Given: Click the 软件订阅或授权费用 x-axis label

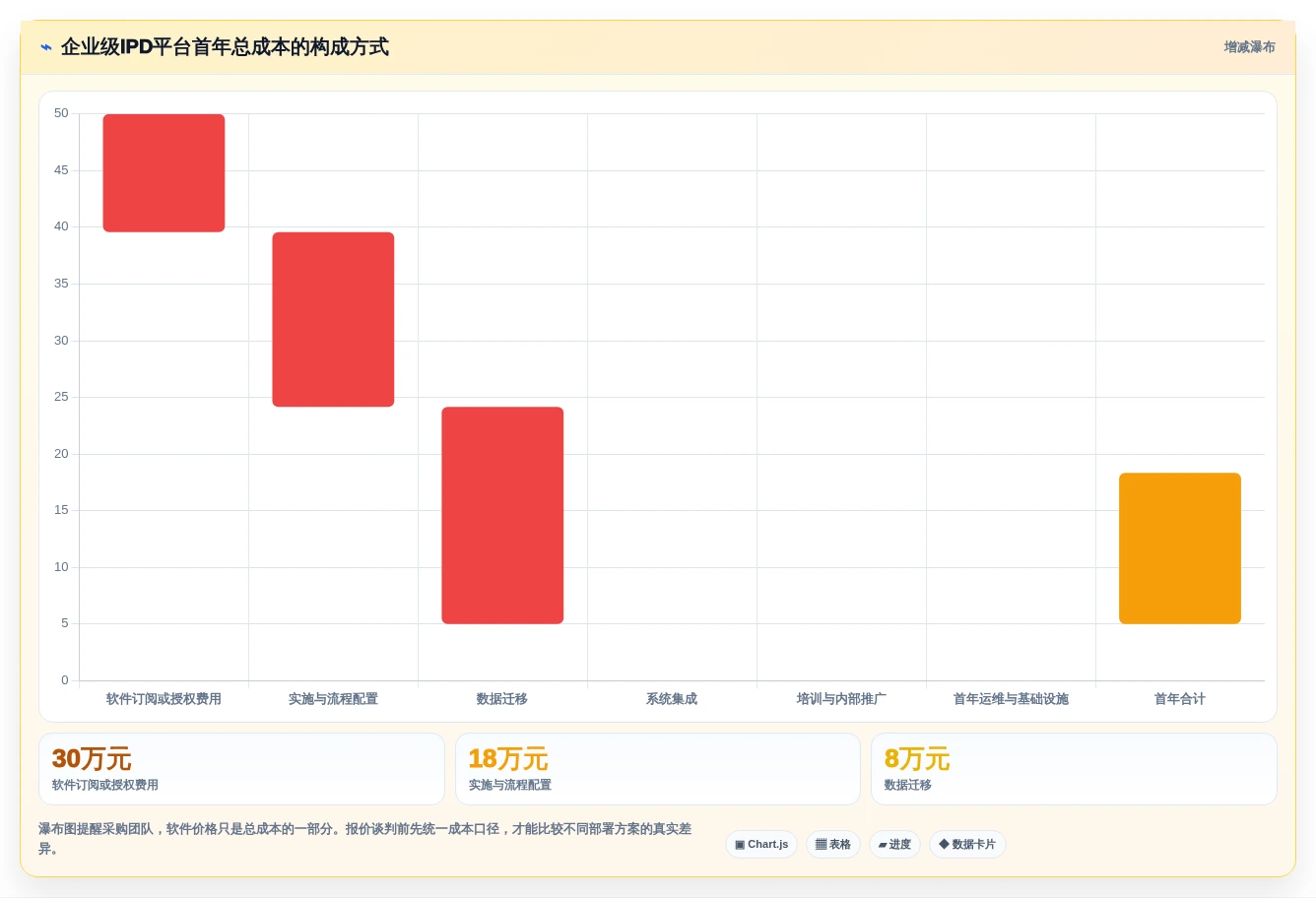Looking at the screenshot, I should pyautogui.click(x=164, y=699).
